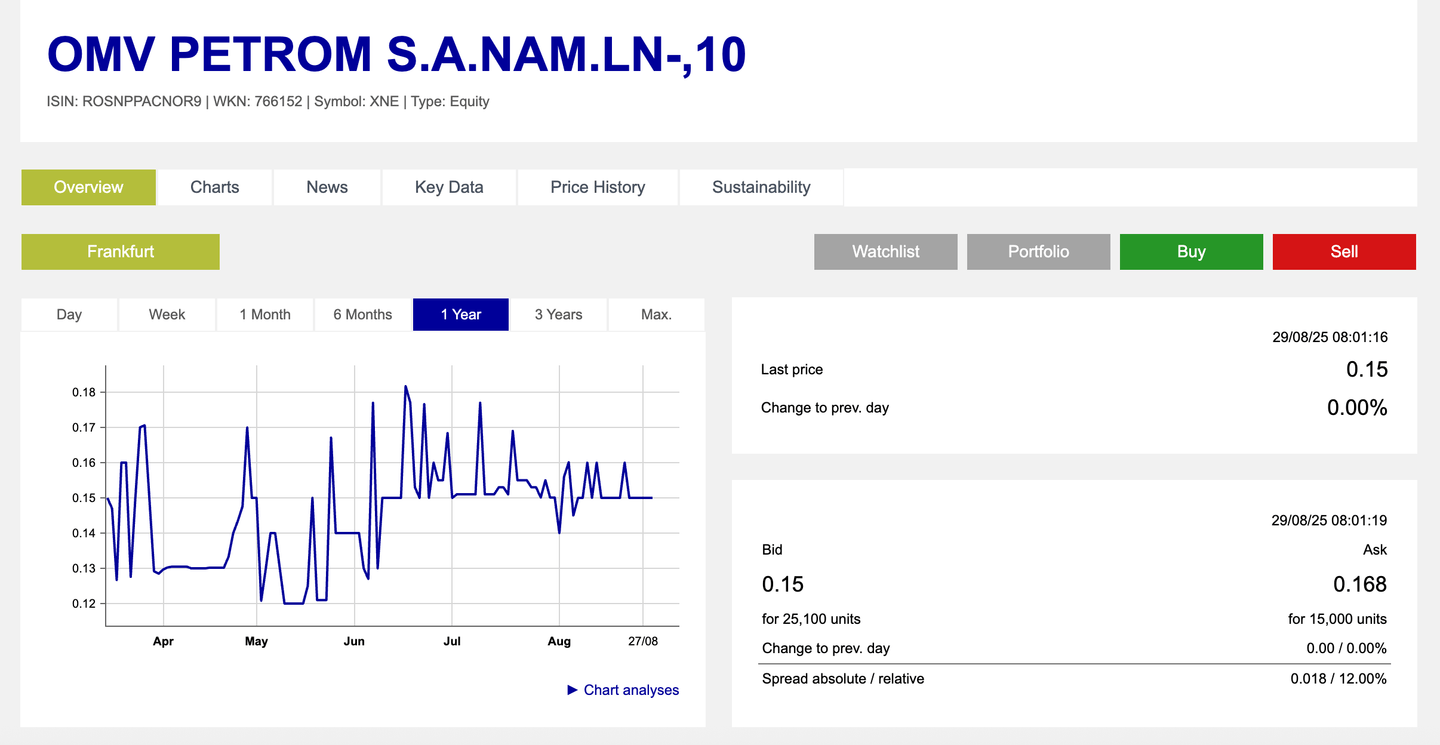Choose the 1 Year chart period
1440x745 pixels.
pos(461,314)
